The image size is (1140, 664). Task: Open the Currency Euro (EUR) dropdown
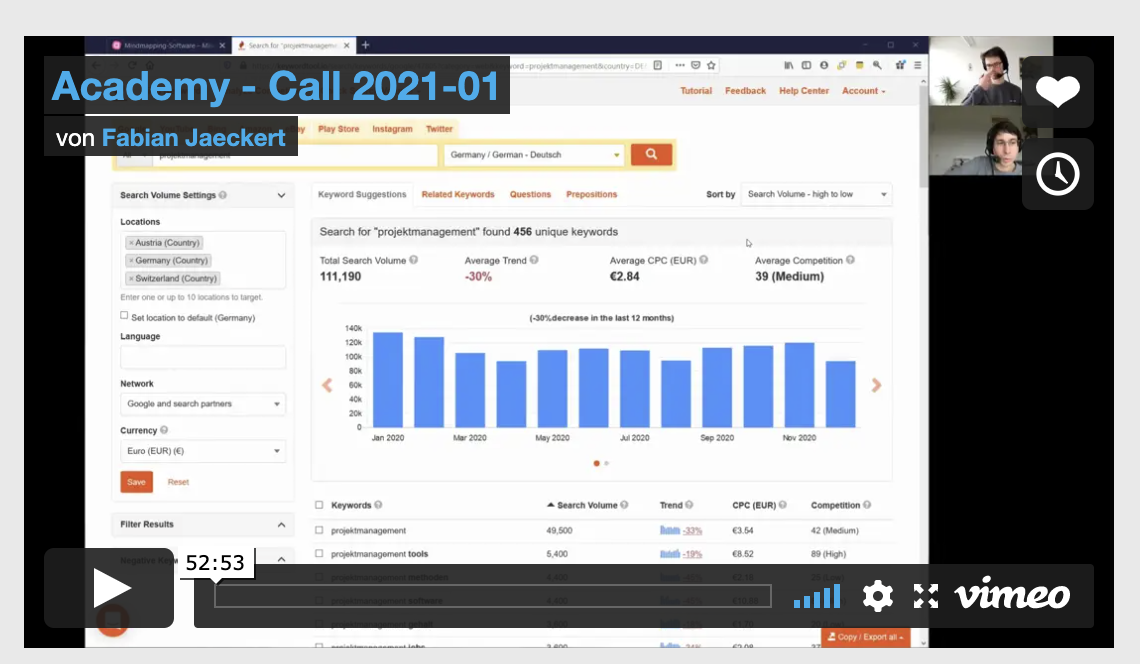tap(203, 451)
